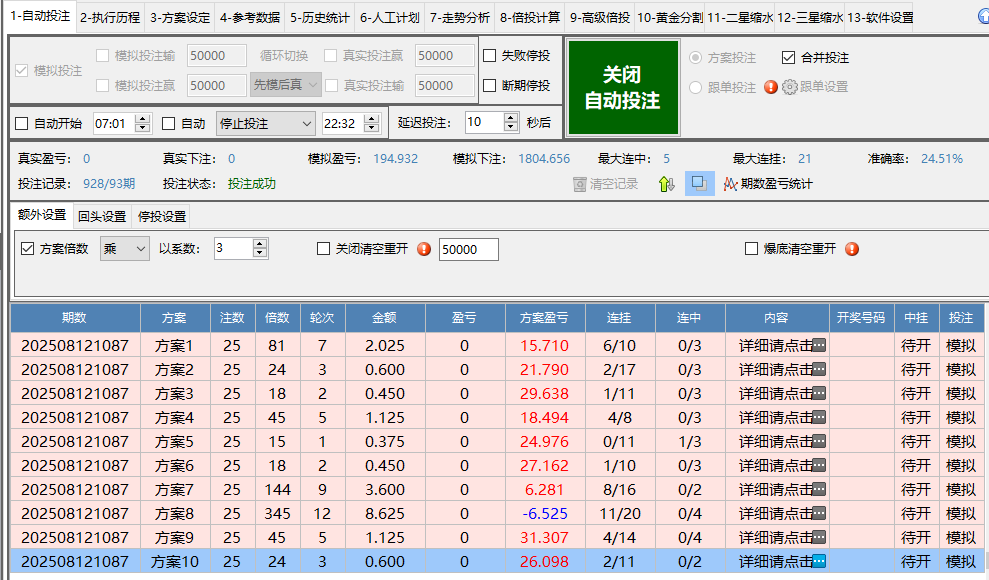The width and height of the screenshot is (989, 580).
Task: Click the red info icon beside 关闭清空重开
Action: (x=424, y=249)
